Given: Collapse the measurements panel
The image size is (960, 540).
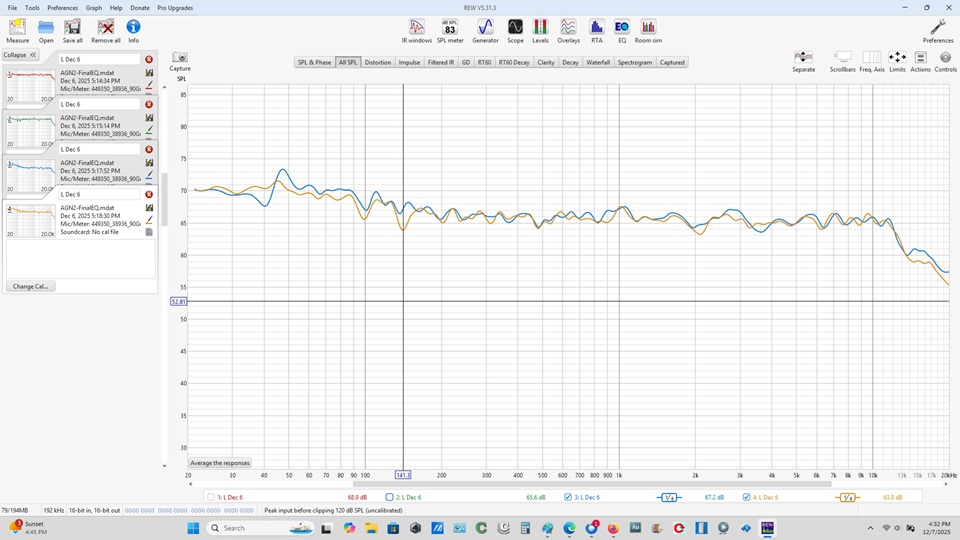Looking at the screenshot, I should pyautogui.click(x=20, y=55).
